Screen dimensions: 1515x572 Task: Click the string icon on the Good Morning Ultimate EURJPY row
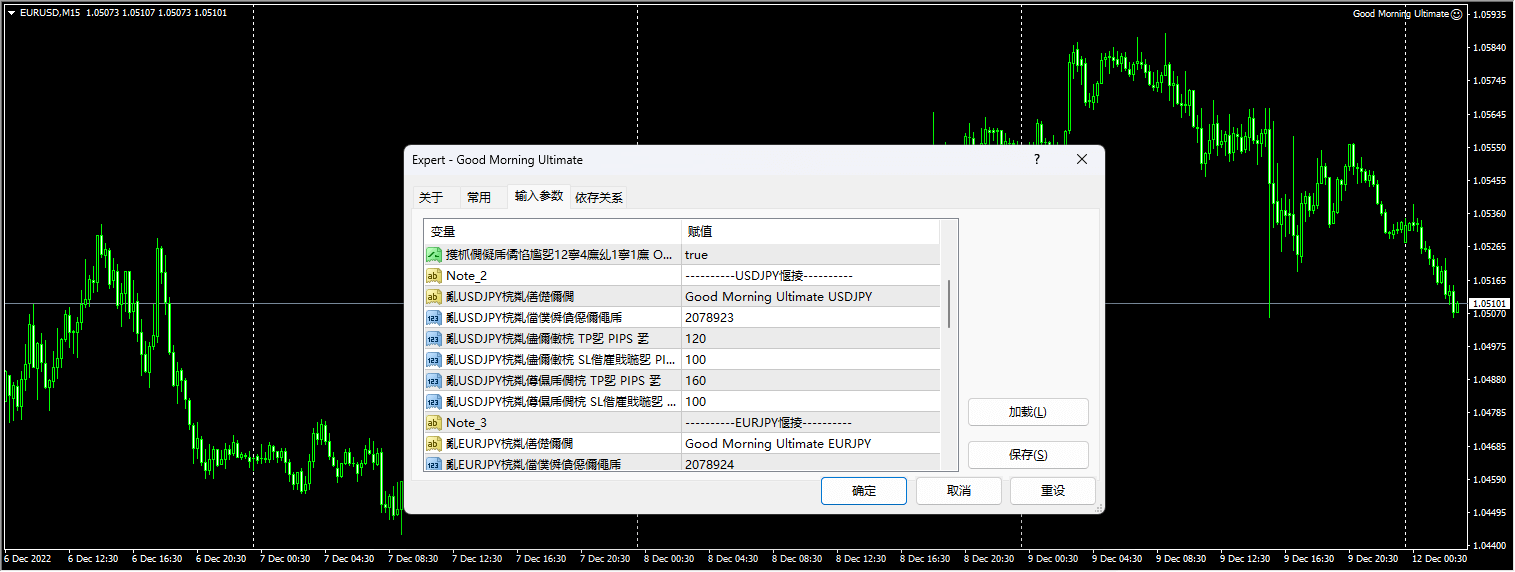(434, 444)
